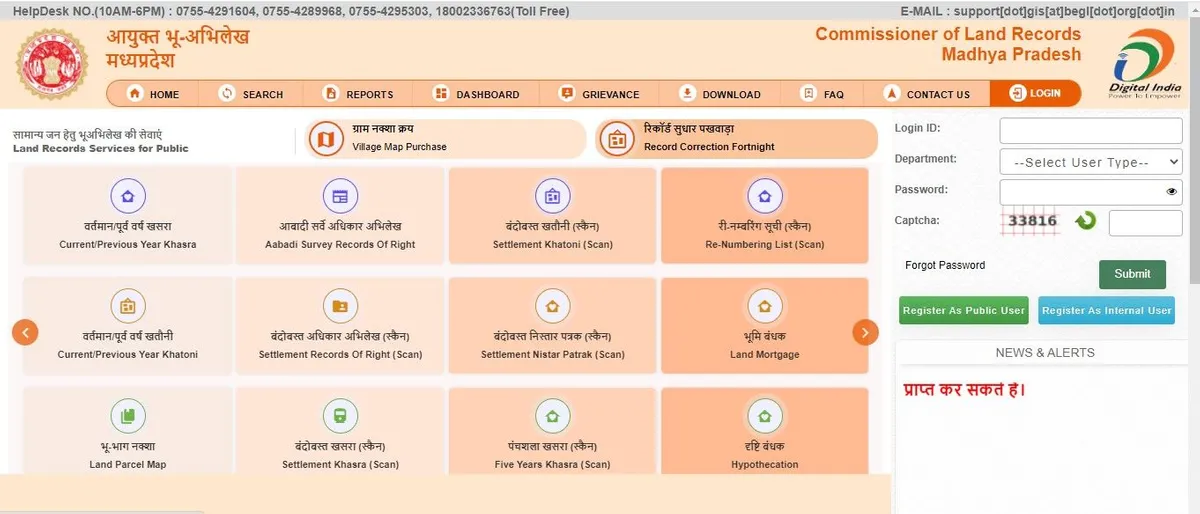Open Record Correction Fortnight icon
Screen dimensions: 1200x514
pos(616,140)
